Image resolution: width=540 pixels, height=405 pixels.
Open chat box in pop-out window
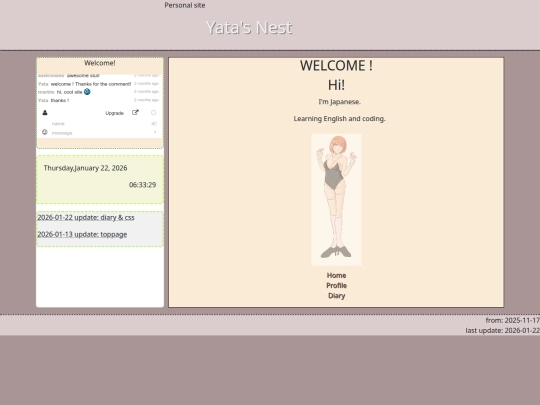[x=135, y=113]
